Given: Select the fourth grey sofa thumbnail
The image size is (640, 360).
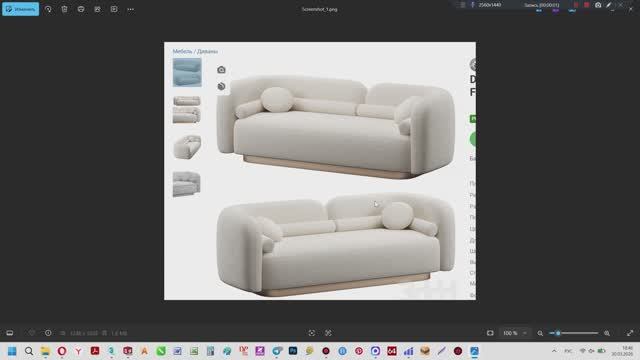Looking at the screenshot, I should pyautogui.click(x=187, y=184).
